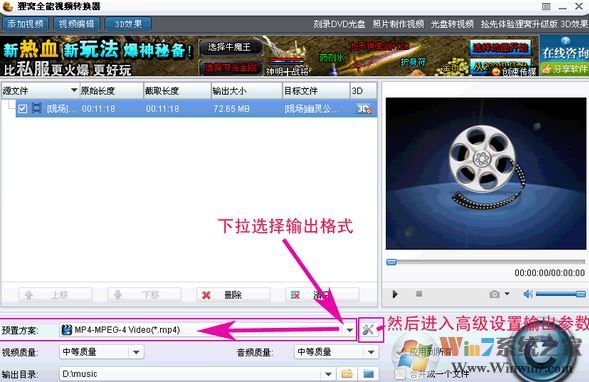The image size is (589, 382).
Task: Click the 00:11:18 value under 原始长度
Action: point(98,109)
